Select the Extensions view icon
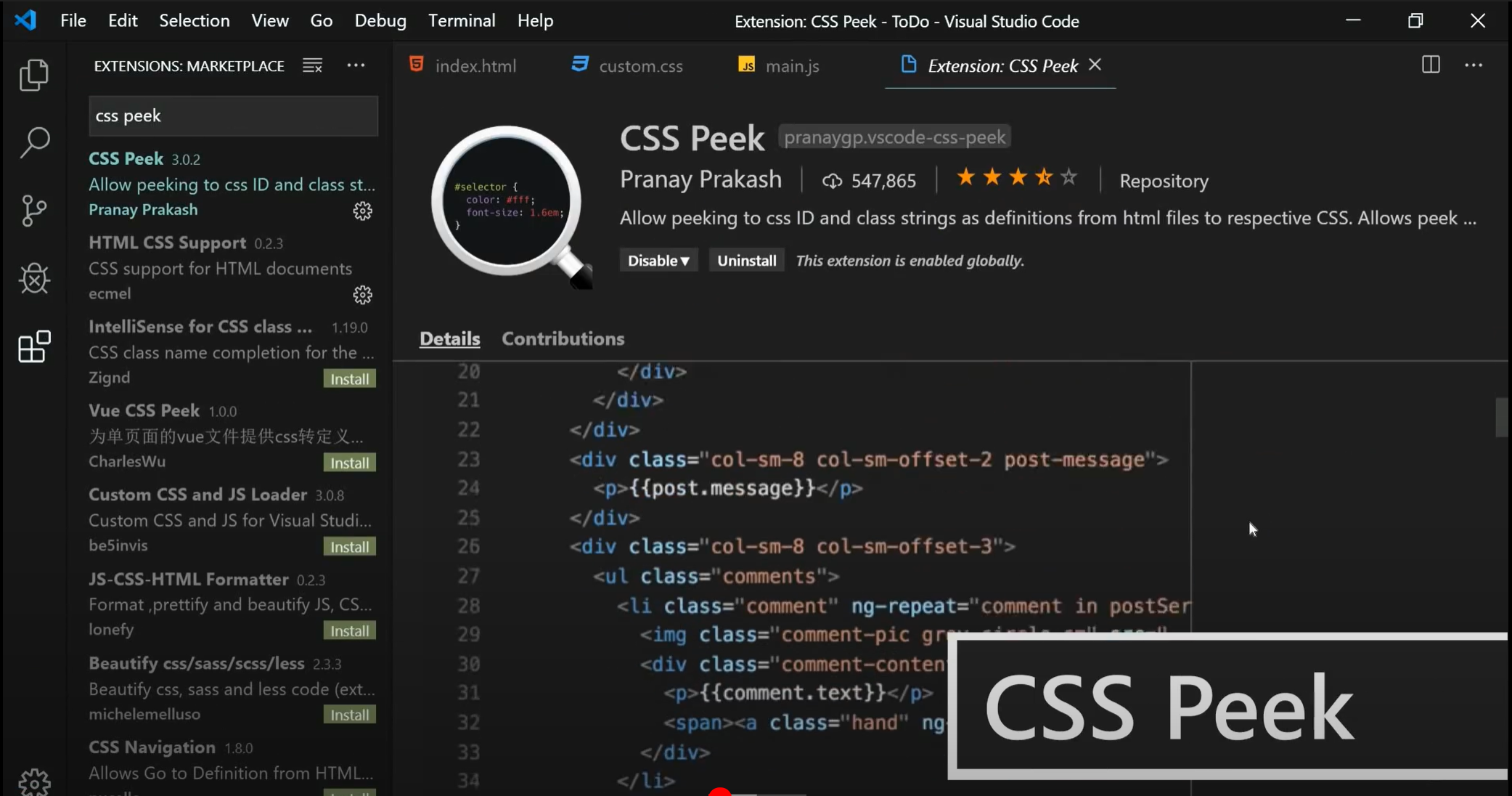The height and width of the screenshot is (796, 1512). point(33,346)
